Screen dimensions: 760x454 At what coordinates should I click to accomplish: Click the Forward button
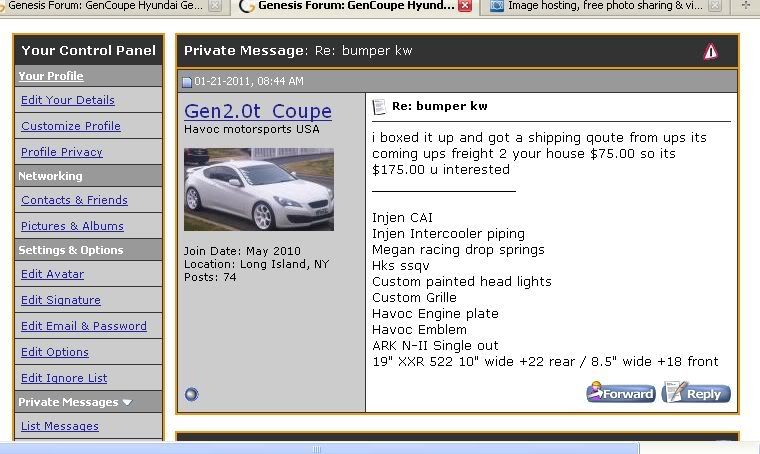[x=621, y=393]
